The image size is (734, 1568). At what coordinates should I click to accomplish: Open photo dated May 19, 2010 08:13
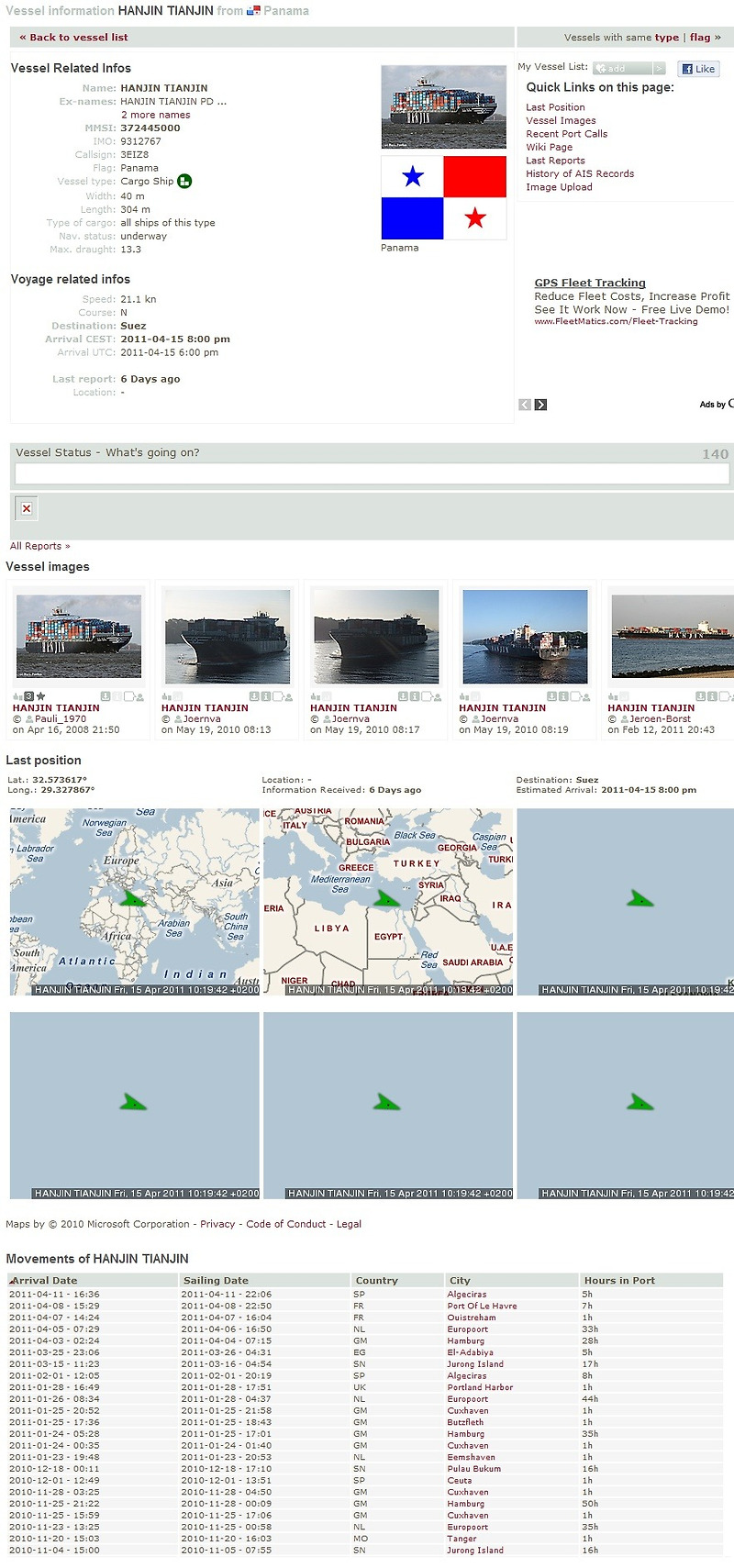coord(227,638)
